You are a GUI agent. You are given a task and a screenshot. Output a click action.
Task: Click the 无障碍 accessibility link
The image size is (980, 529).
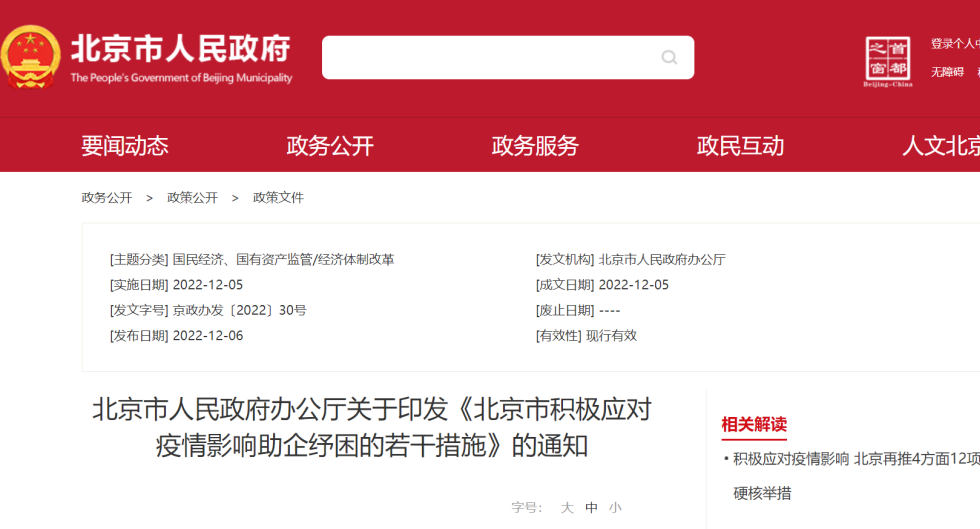[x=948, y=72]
